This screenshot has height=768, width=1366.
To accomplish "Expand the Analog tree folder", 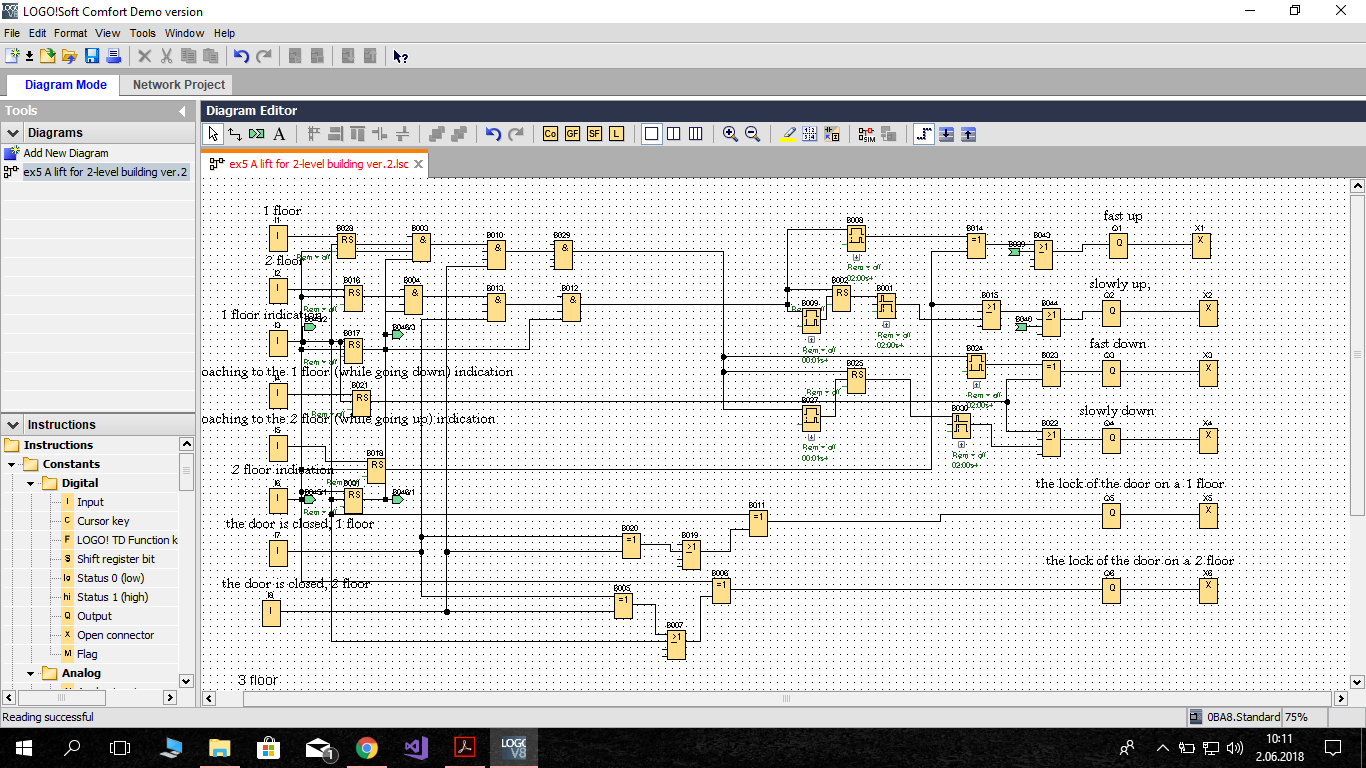I will pos(30,673).
